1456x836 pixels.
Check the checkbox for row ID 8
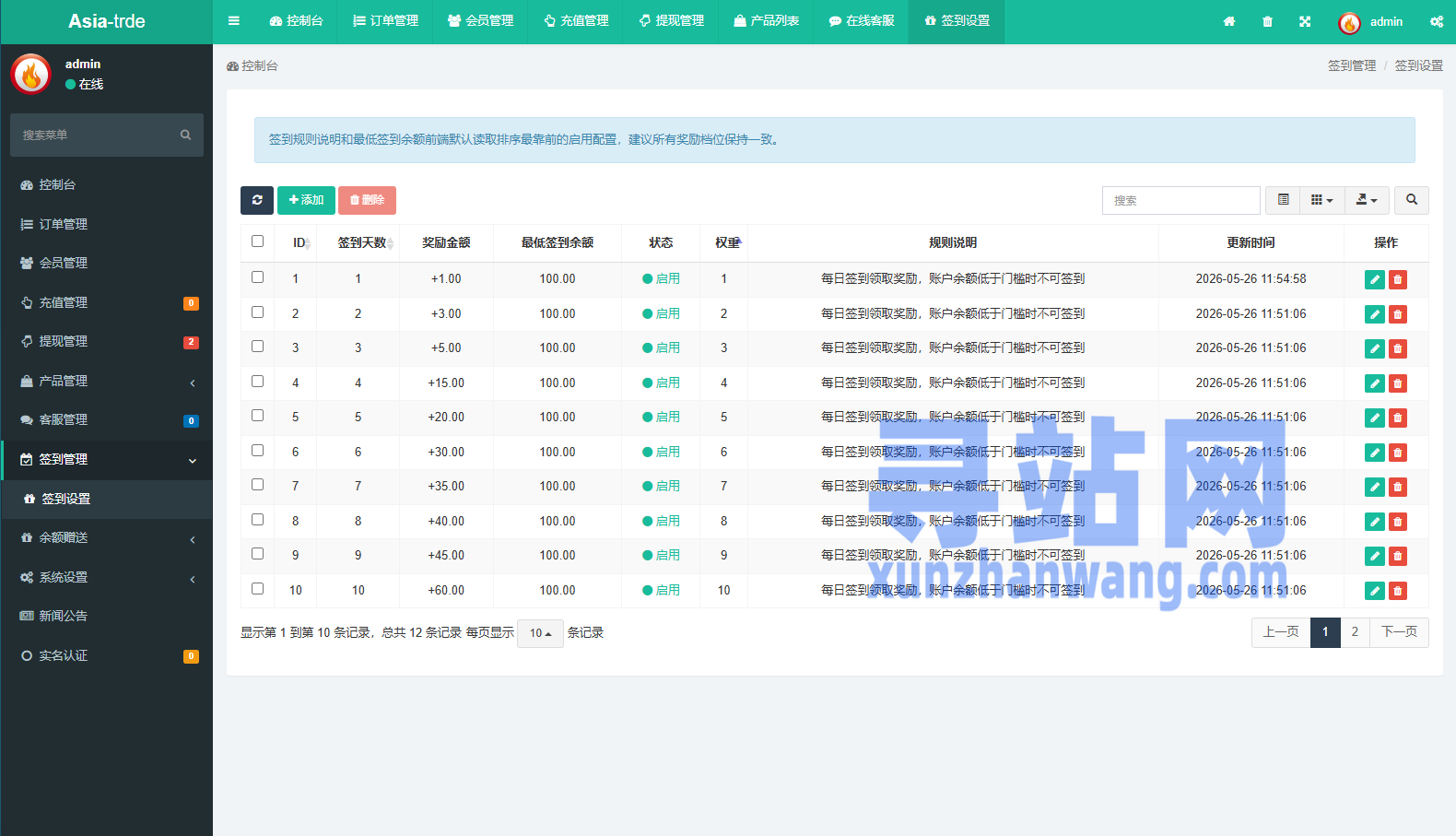tap(257, 520)
